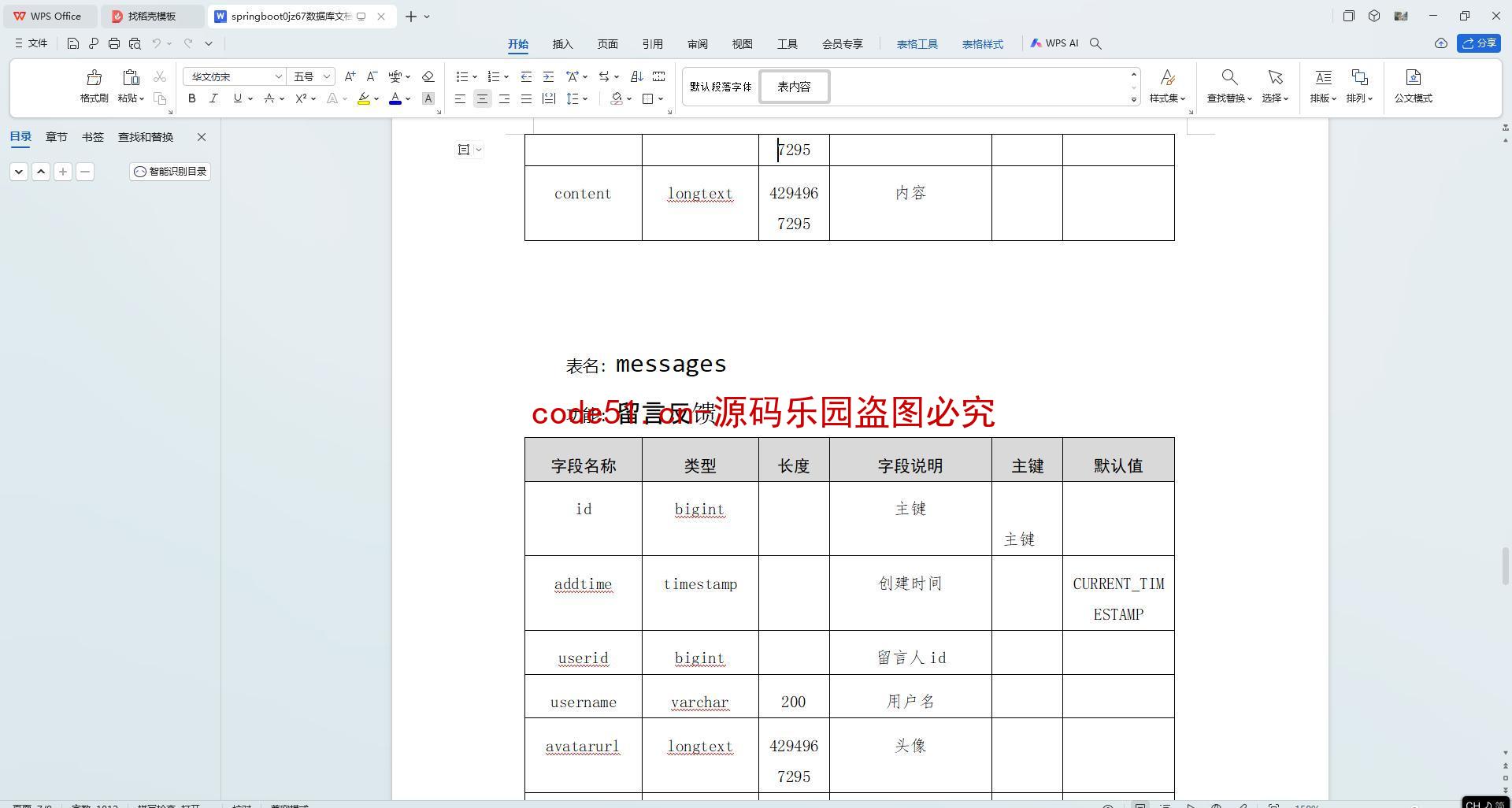Expand the styles gallery more arrow
This screenshot has height=808, width=1512.
coord(1134,99)
